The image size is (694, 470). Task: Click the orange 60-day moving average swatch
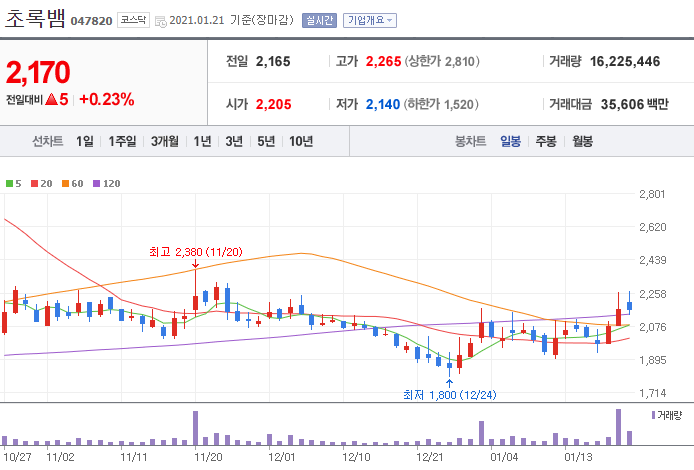pyautogui.click(x=66, y=184)
